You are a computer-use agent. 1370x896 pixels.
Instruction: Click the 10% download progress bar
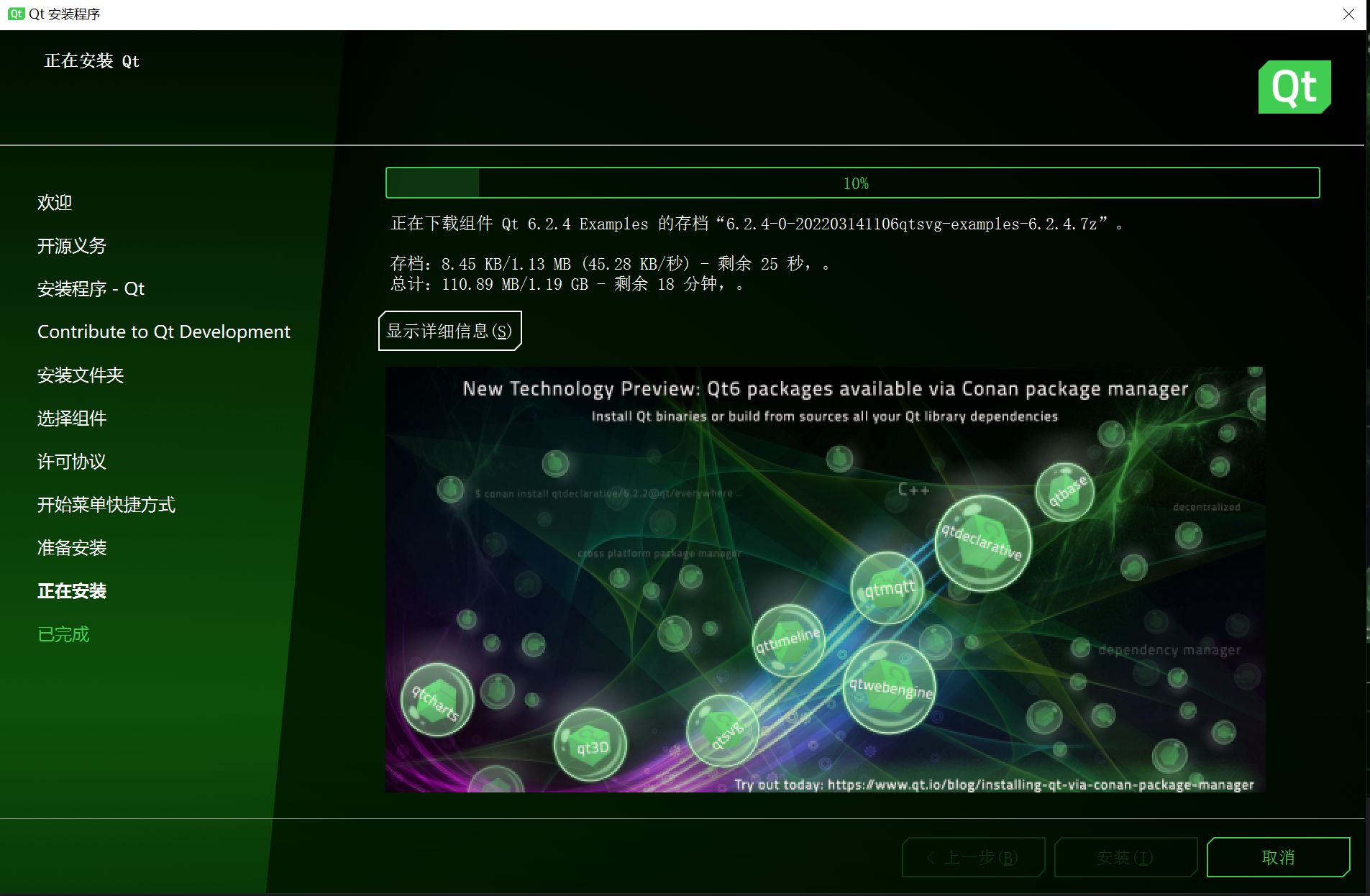pyautogui.click(x=853, y=183)
